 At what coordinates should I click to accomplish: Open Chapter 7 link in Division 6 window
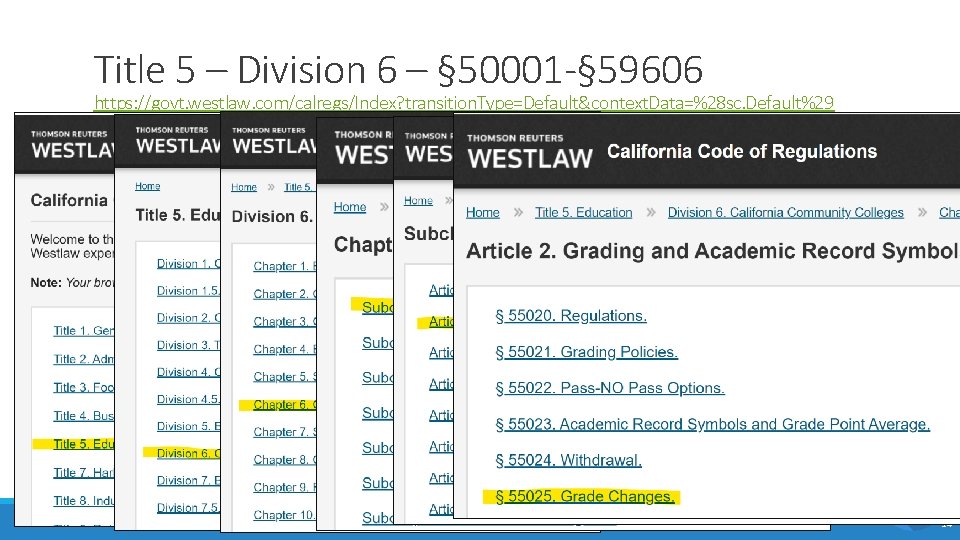tap(285, 432)
